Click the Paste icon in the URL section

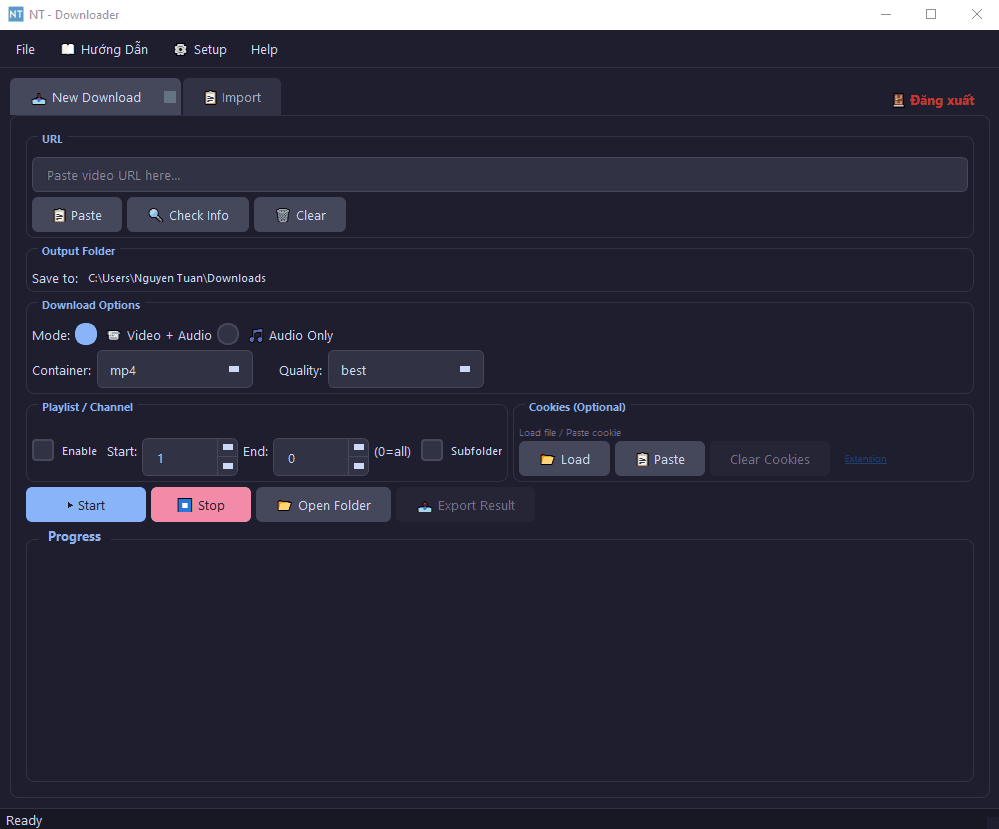[x=59, y=214]
